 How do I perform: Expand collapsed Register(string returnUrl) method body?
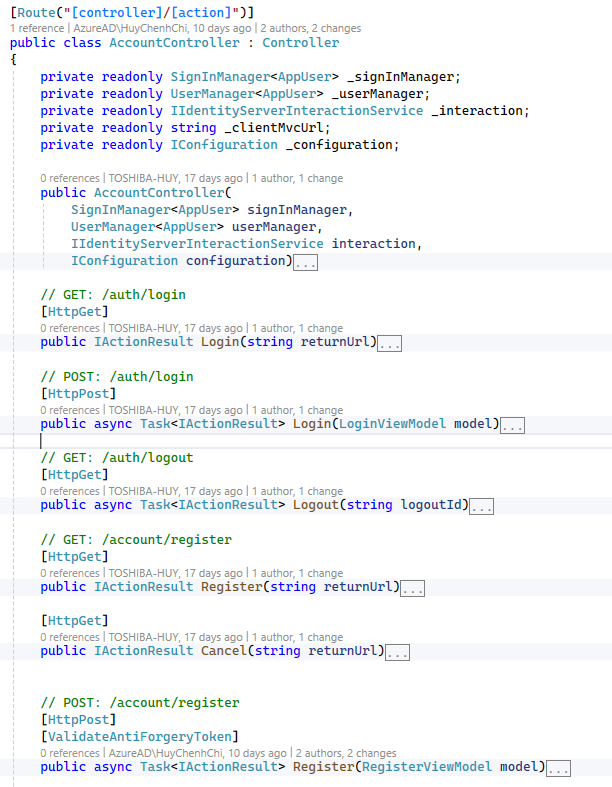(413, 588)
